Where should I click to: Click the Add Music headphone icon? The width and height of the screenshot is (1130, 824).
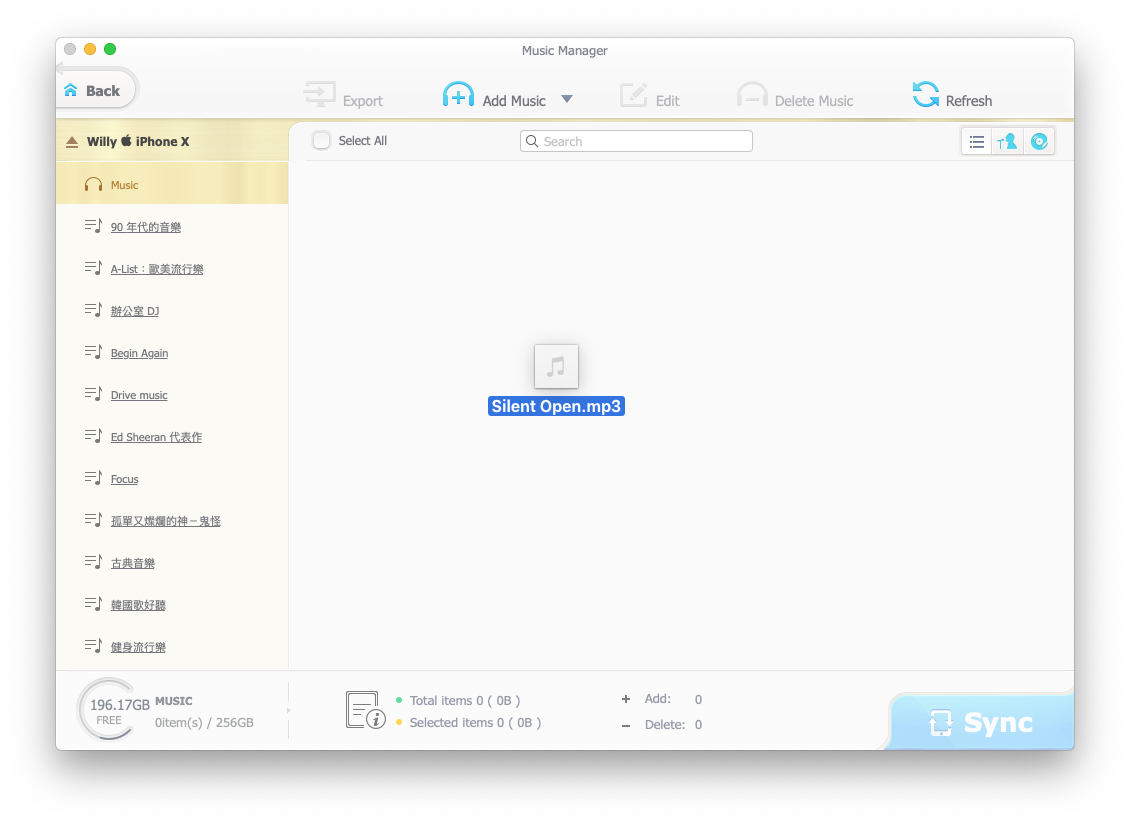[x=458, y=94]
